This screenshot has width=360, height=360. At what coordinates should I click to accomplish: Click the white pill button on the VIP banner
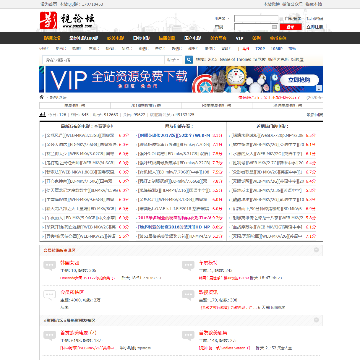pyautogui.click(x=299, y=80)
